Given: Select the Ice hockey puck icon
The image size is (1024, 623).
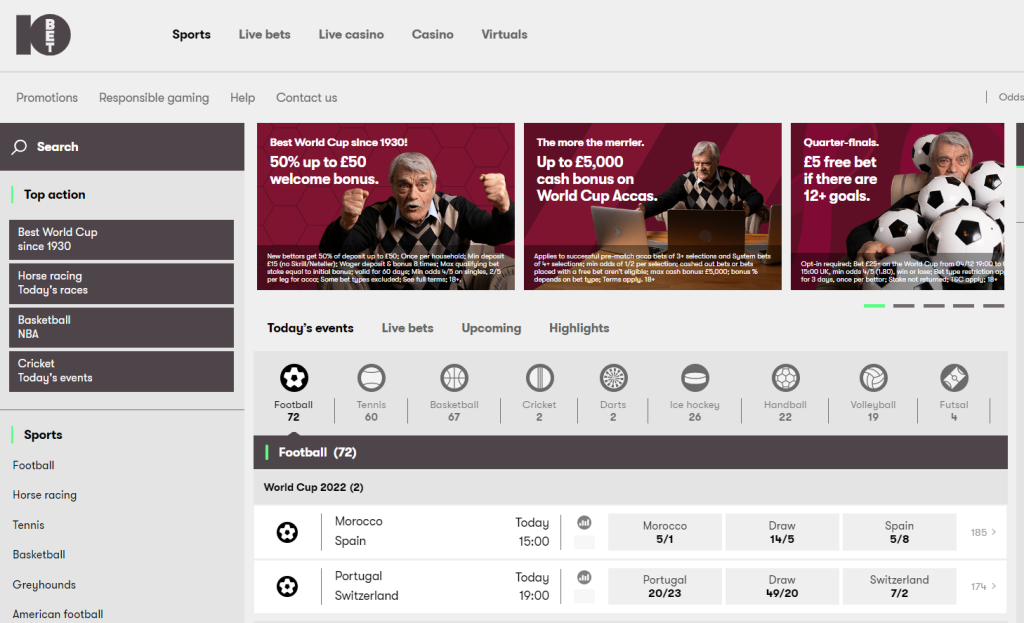Looking at the screenshot, I should (695, 377).
